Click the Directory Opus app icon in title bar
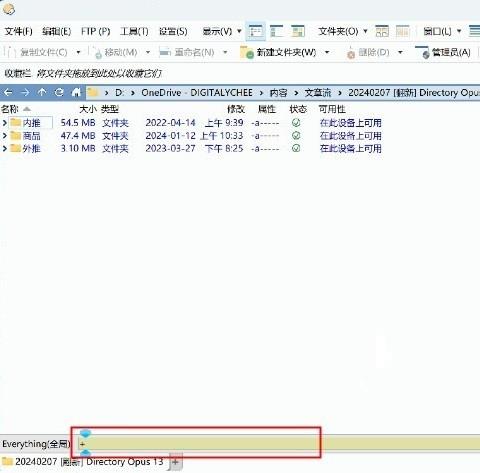 pyautogui.click(x=9, y=9)
